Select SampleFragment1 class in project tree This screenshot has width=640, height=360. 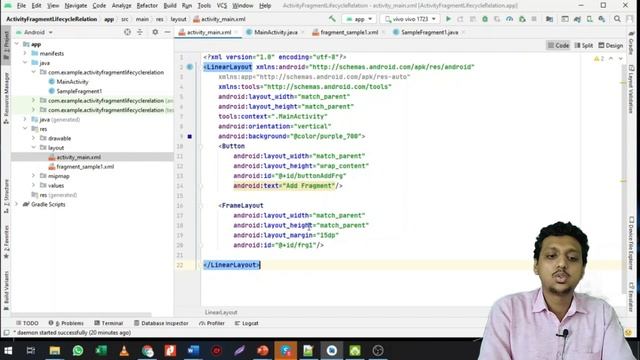[79, 91]
